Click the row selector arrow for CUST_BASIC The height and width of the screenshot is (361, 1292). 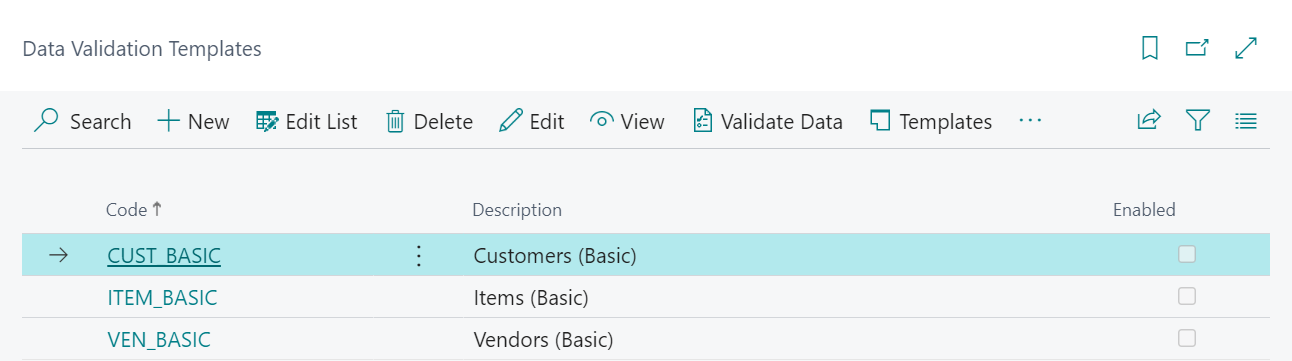[59, 256]
